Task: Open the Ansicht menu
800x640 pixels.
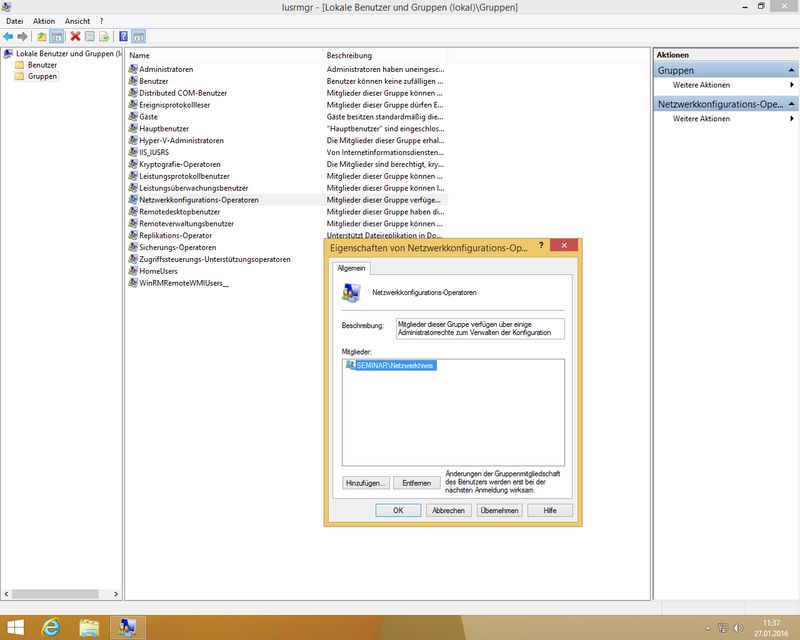Action: (x=77, y=21)
